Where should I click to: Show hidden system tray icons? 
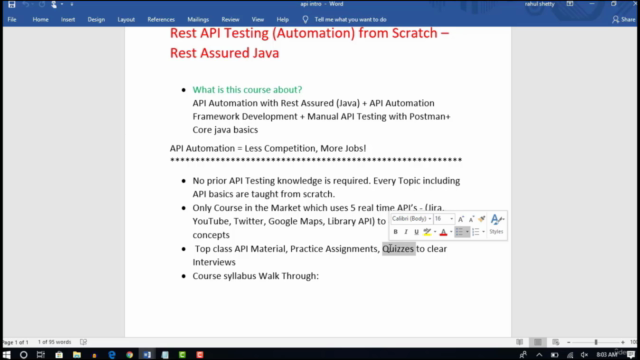pos(539,355)
